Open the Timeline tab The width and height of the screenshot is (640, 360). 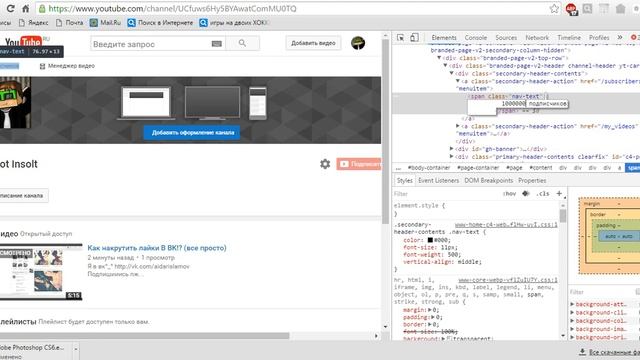coord(569,37)
